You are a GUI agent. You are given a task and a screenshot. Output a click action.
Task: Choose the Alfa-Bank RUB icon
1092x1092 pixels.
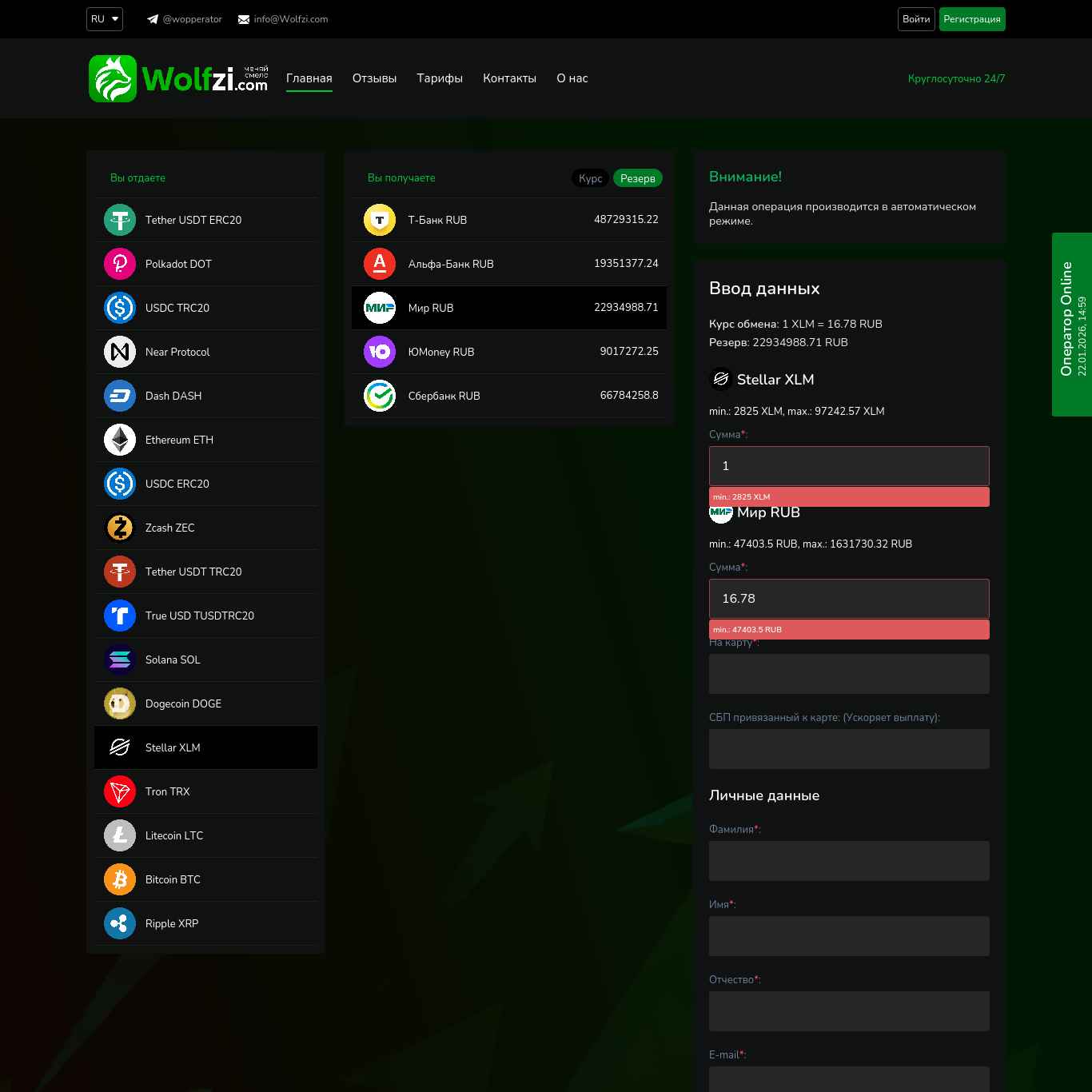pyautogui.click(x=380, y=264)
